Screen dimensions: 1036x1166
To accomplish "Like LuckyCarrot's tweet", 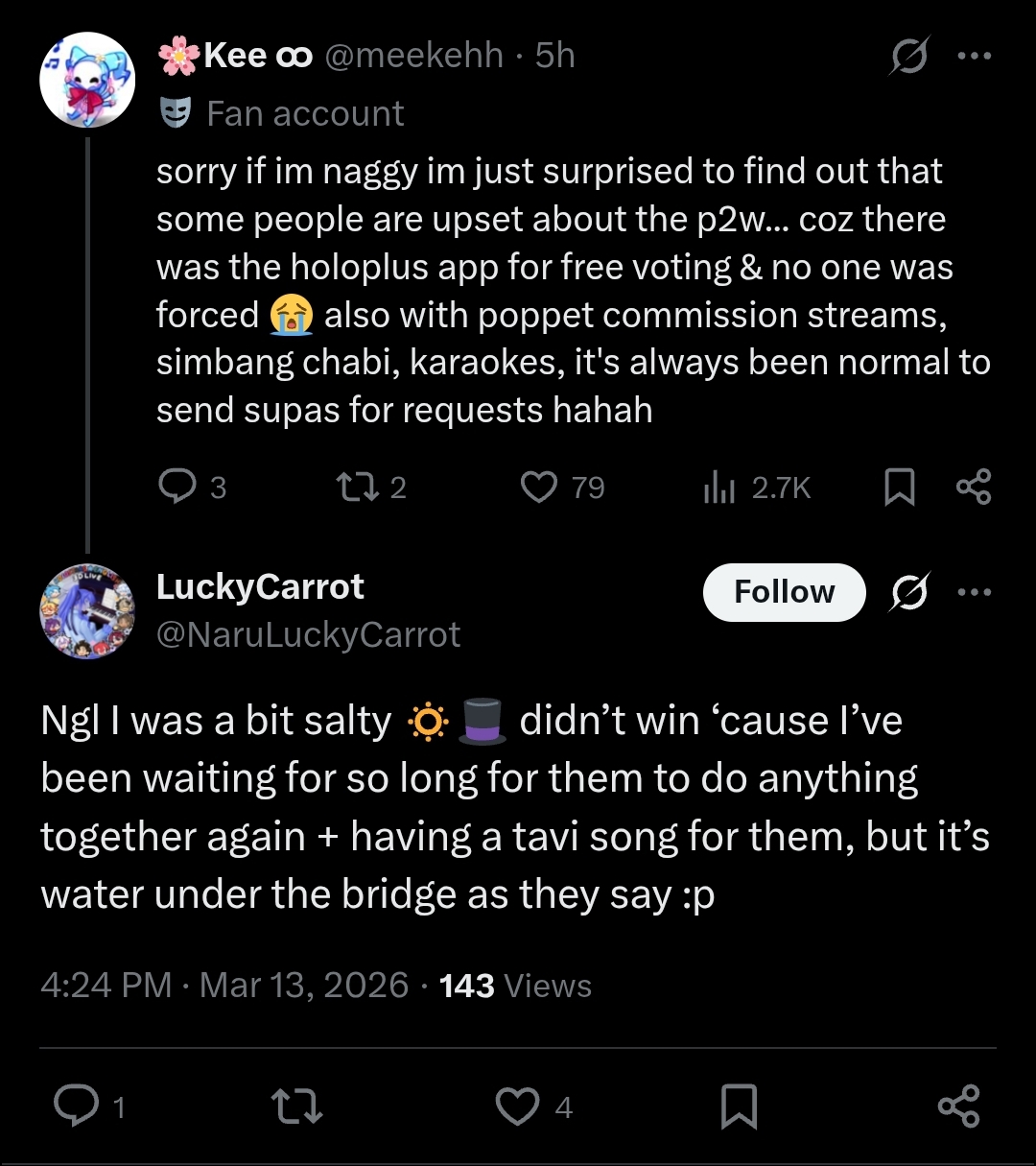I will point(517,1107).
